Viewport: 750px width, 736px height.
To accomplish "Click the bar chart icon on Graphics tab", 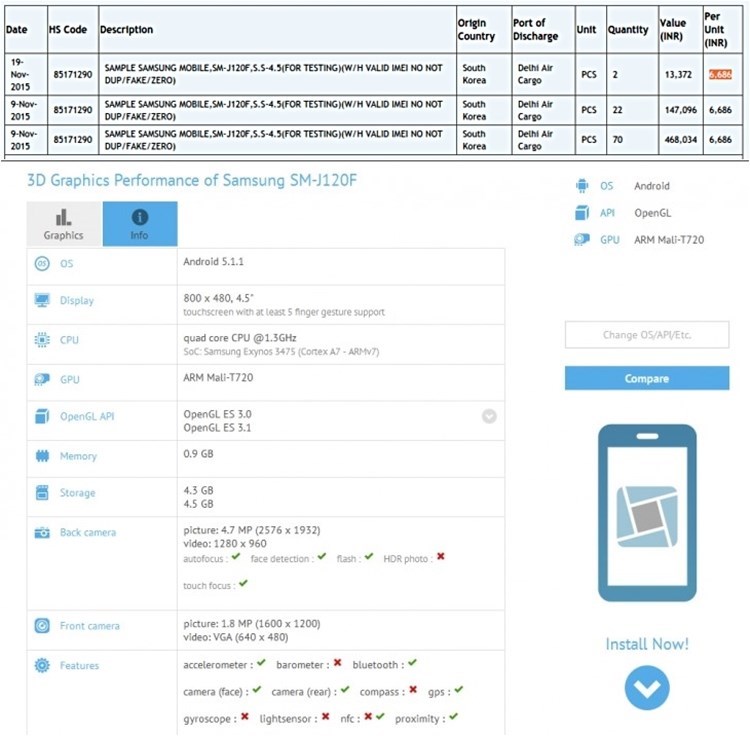I will (x=64, y=217).
